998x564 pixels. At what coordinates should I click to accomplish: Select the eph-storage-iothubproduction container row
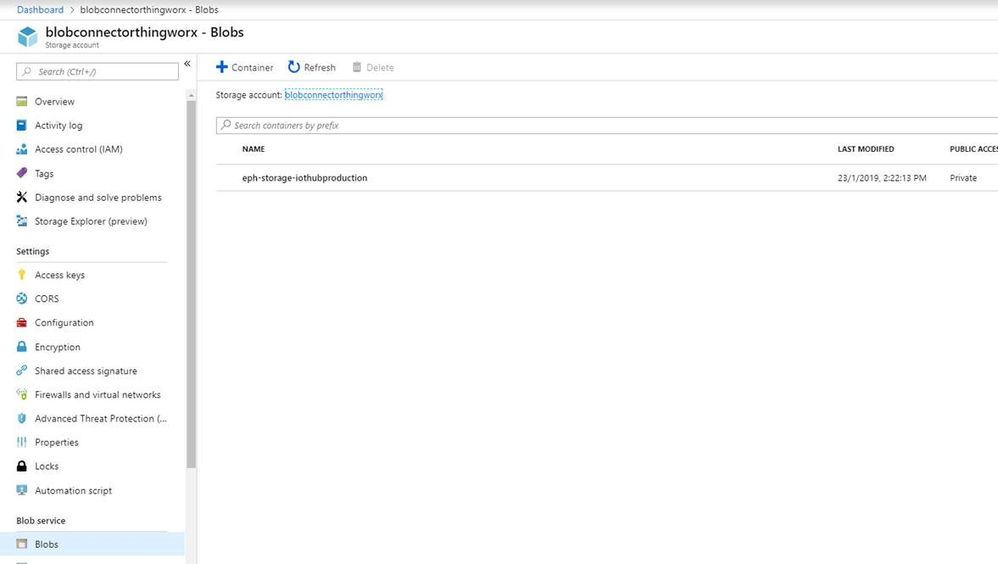[x=607, y=178]
